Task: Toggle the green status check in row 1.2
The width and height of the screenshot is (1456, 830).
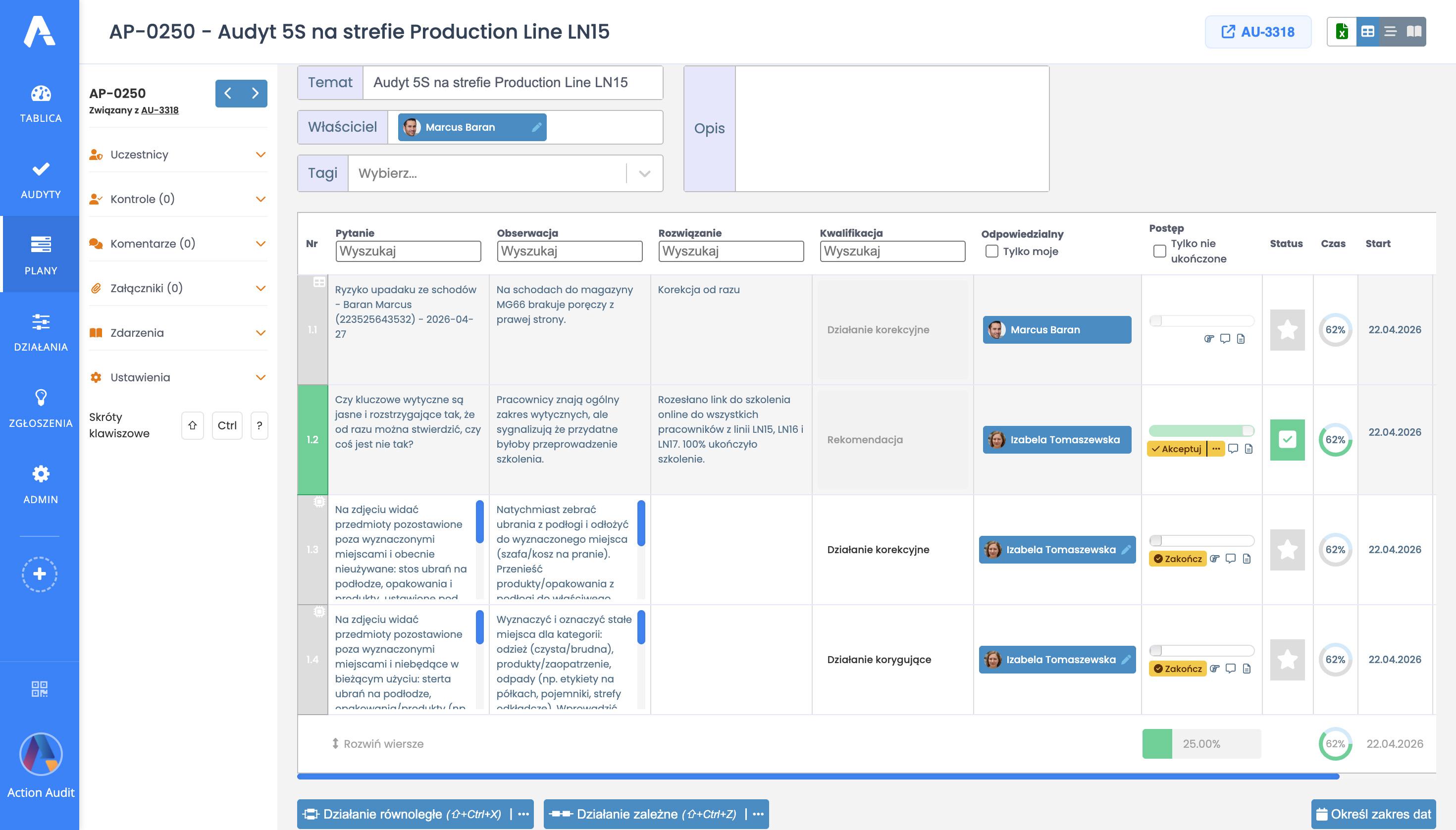Action: coord(1287,439)
